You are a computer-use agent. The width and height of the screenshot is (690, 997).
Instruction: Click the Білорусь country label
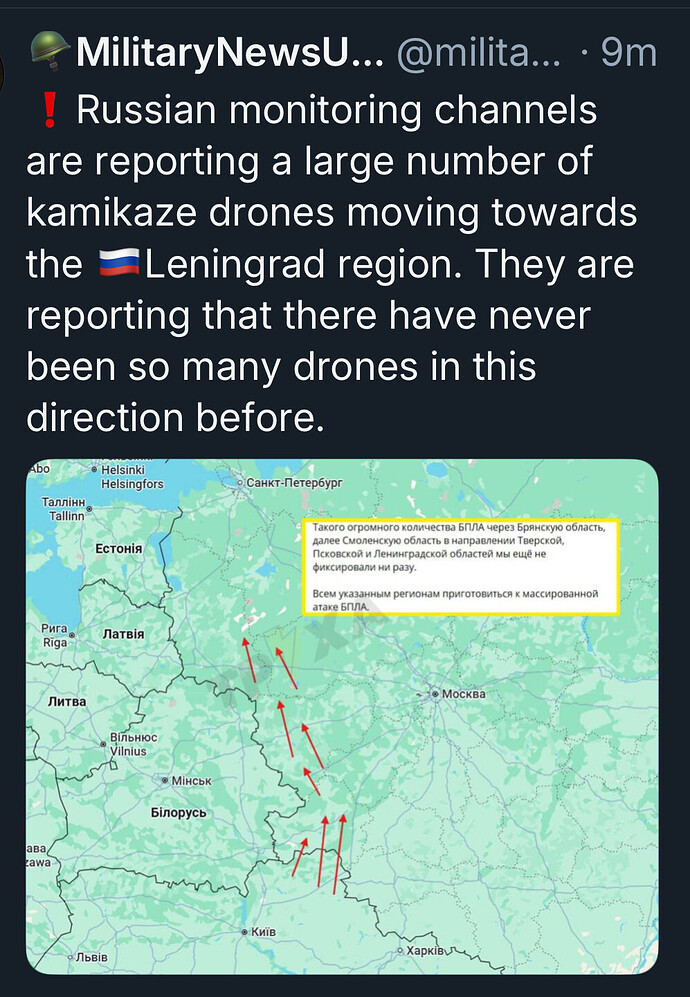178,812
